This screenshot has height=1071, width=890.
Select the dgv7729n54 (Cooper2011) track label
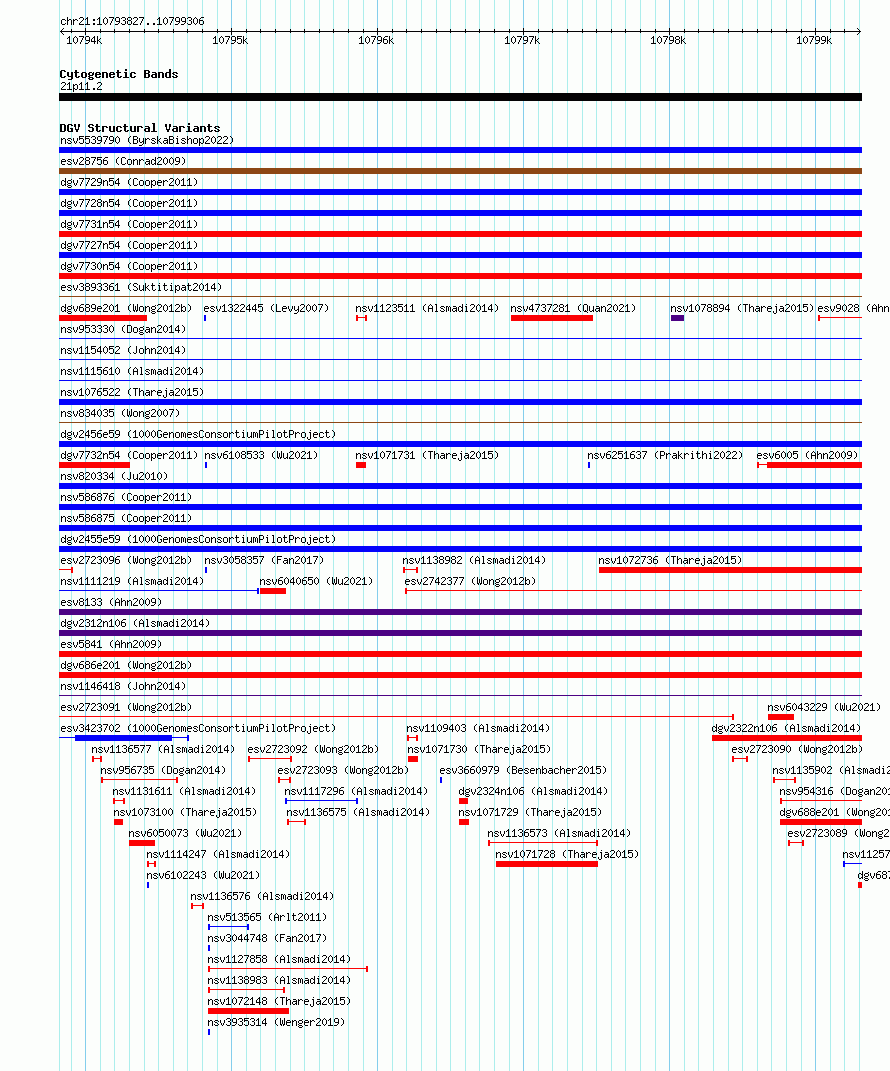129,182
